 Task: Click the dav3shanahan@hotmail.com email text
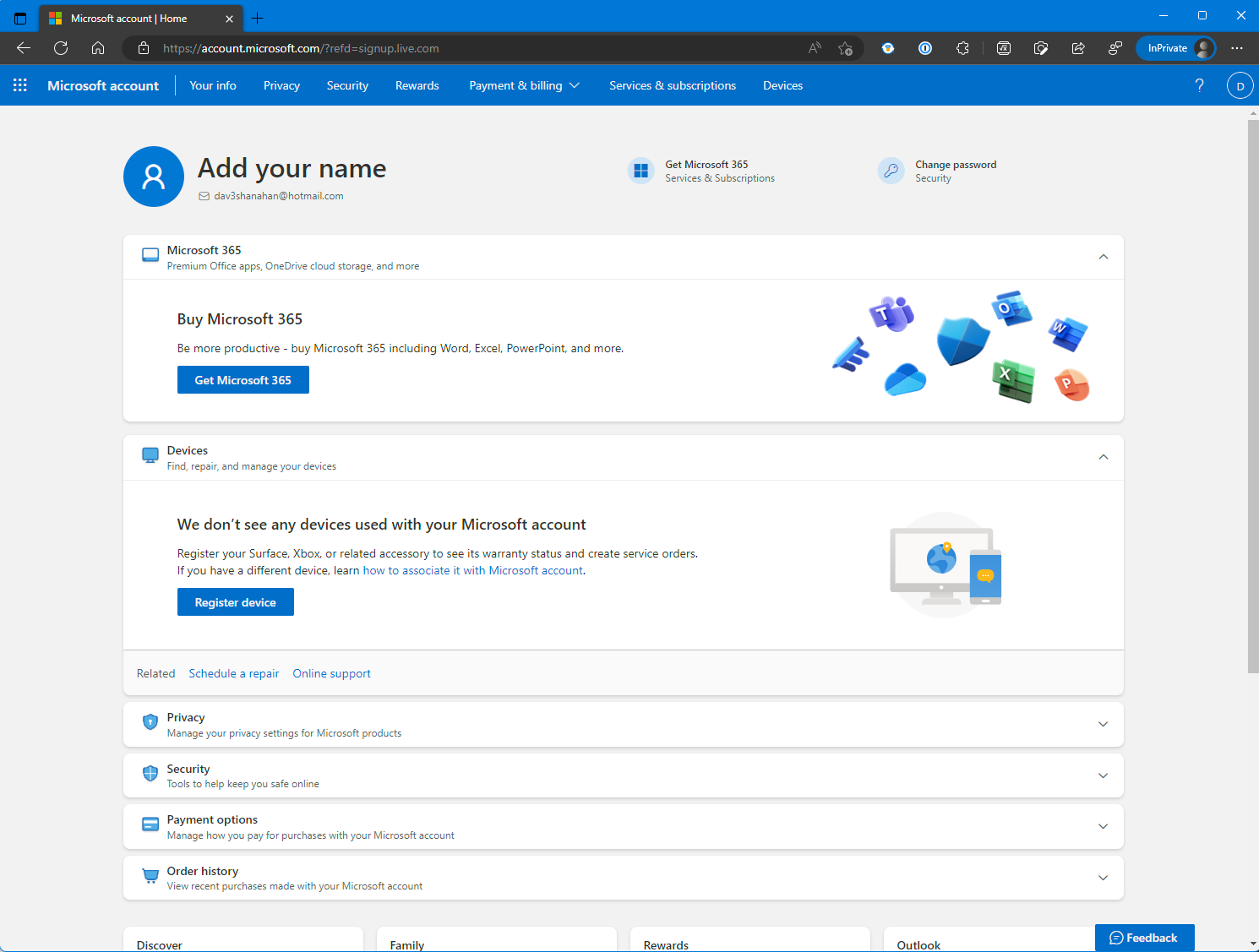(279, 196)
